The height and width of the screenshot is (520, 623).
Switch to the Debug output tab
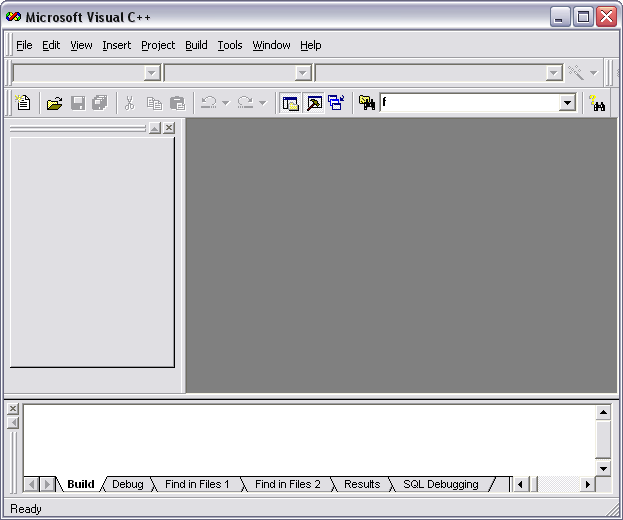pos(128,484)
